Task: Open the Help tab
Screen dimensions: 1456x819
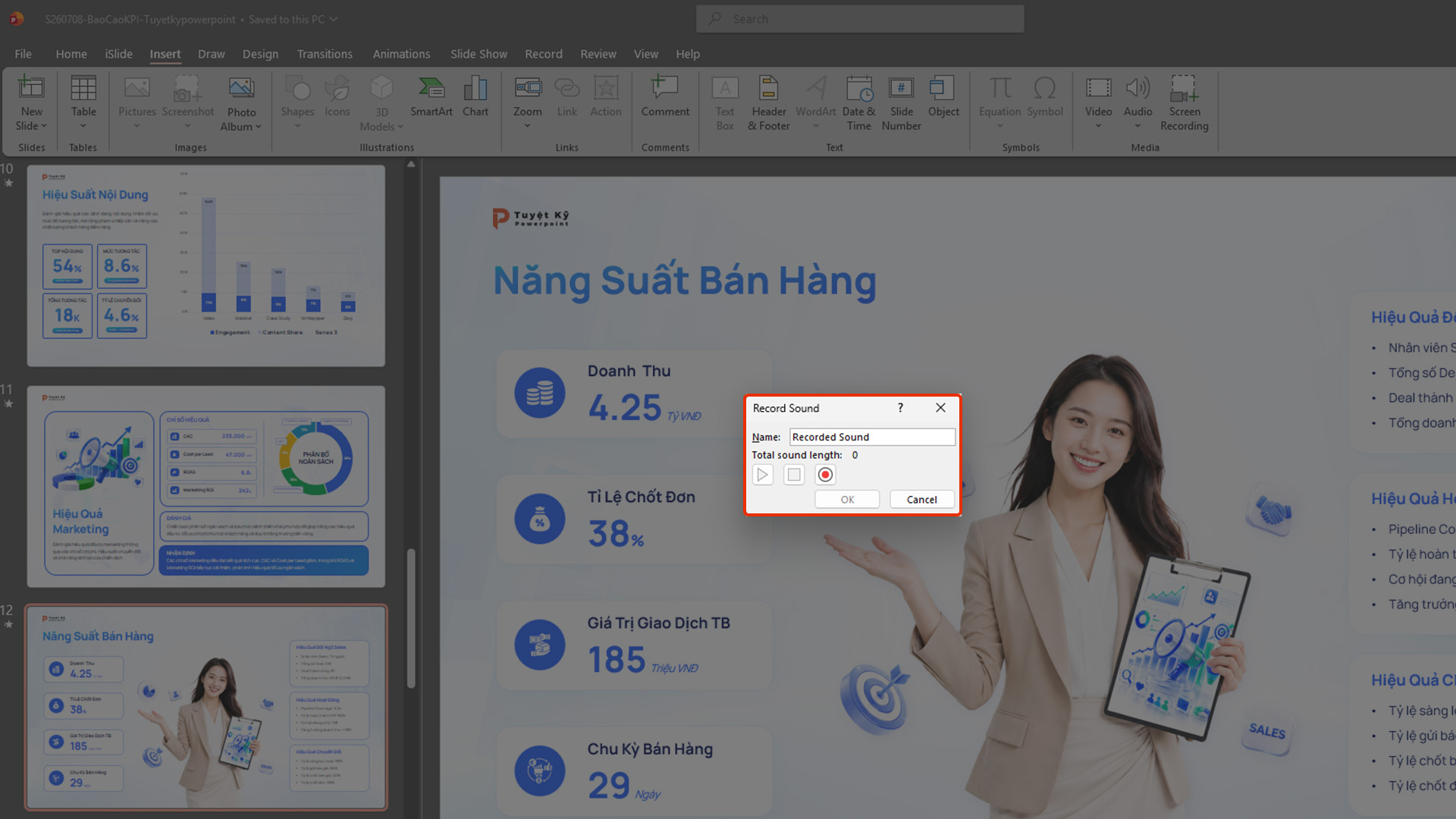Action: [x=688, y=54]
